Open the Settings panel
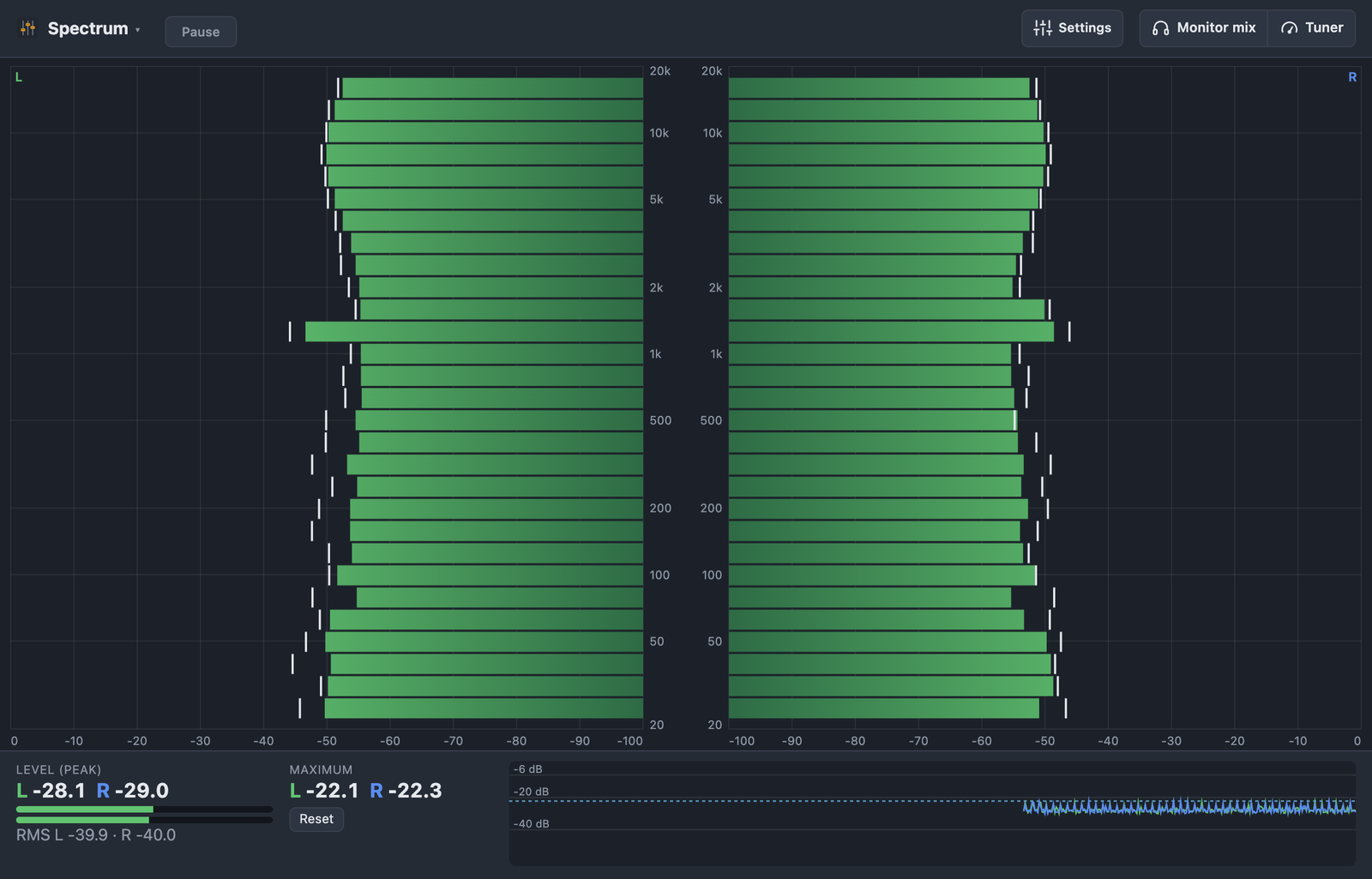 (x=1072, y=28)
